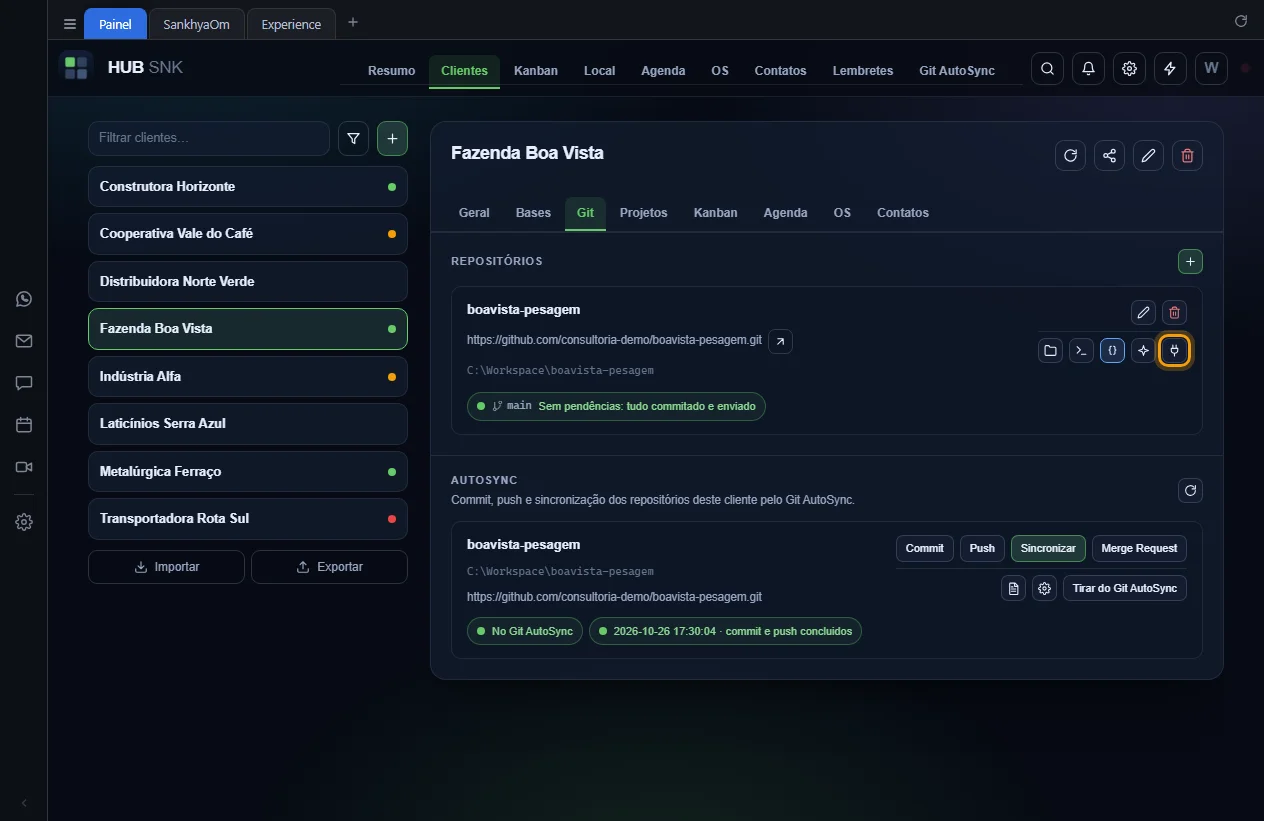Switch to the Kanban tab in top navigation
This screenshot has width=1264, height=821.
[x=536, y=71]
